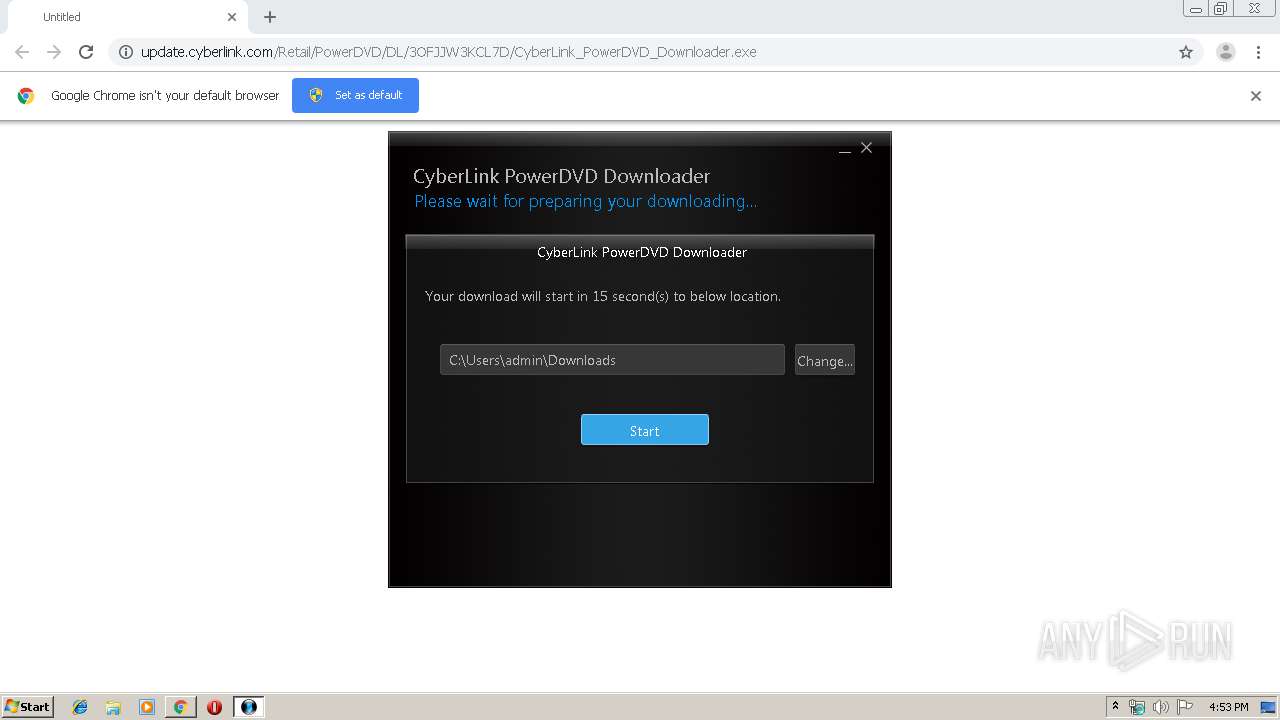Show hidden system tray icons
Screen dimensions: 1280x720
point(1115,706)
